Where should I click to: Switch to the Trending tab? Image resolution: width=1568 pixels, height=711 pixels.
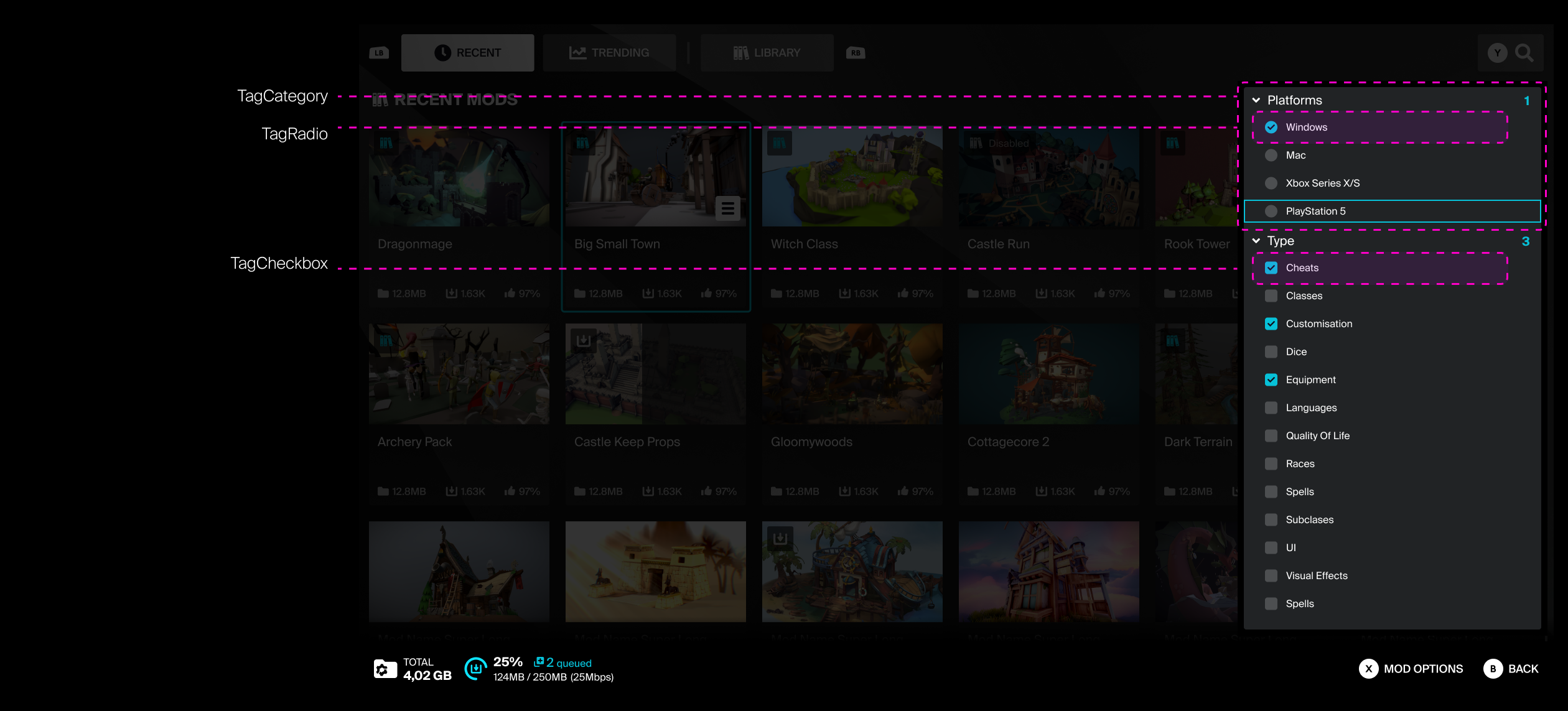click(609, 53)
